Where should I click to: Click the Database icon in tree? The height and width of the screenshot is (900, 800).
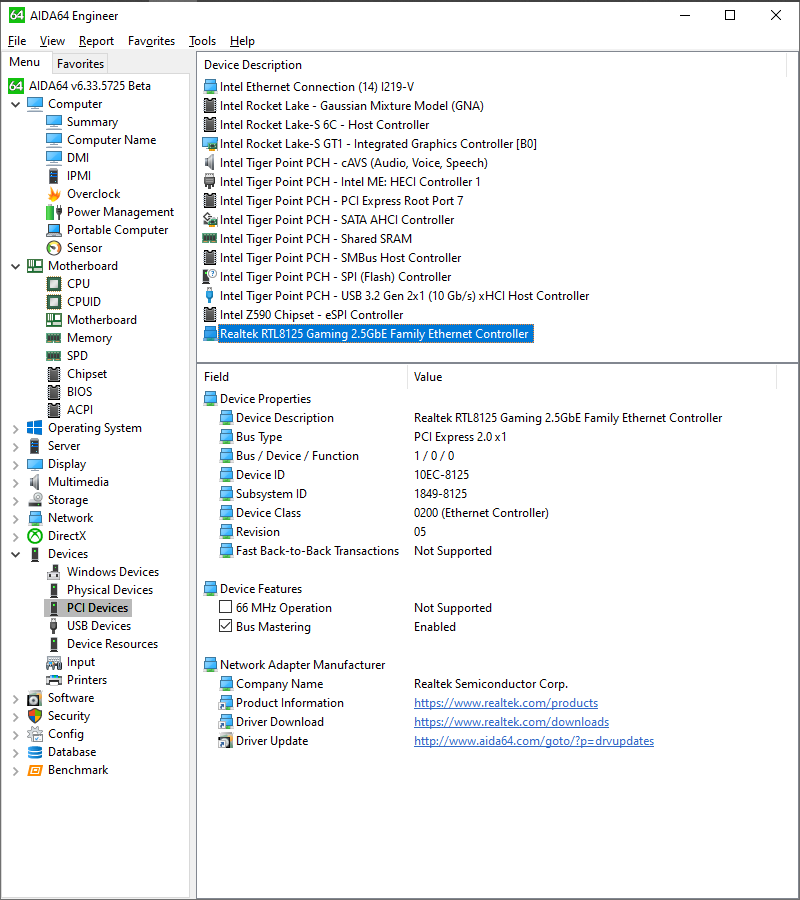coord(35,752)
